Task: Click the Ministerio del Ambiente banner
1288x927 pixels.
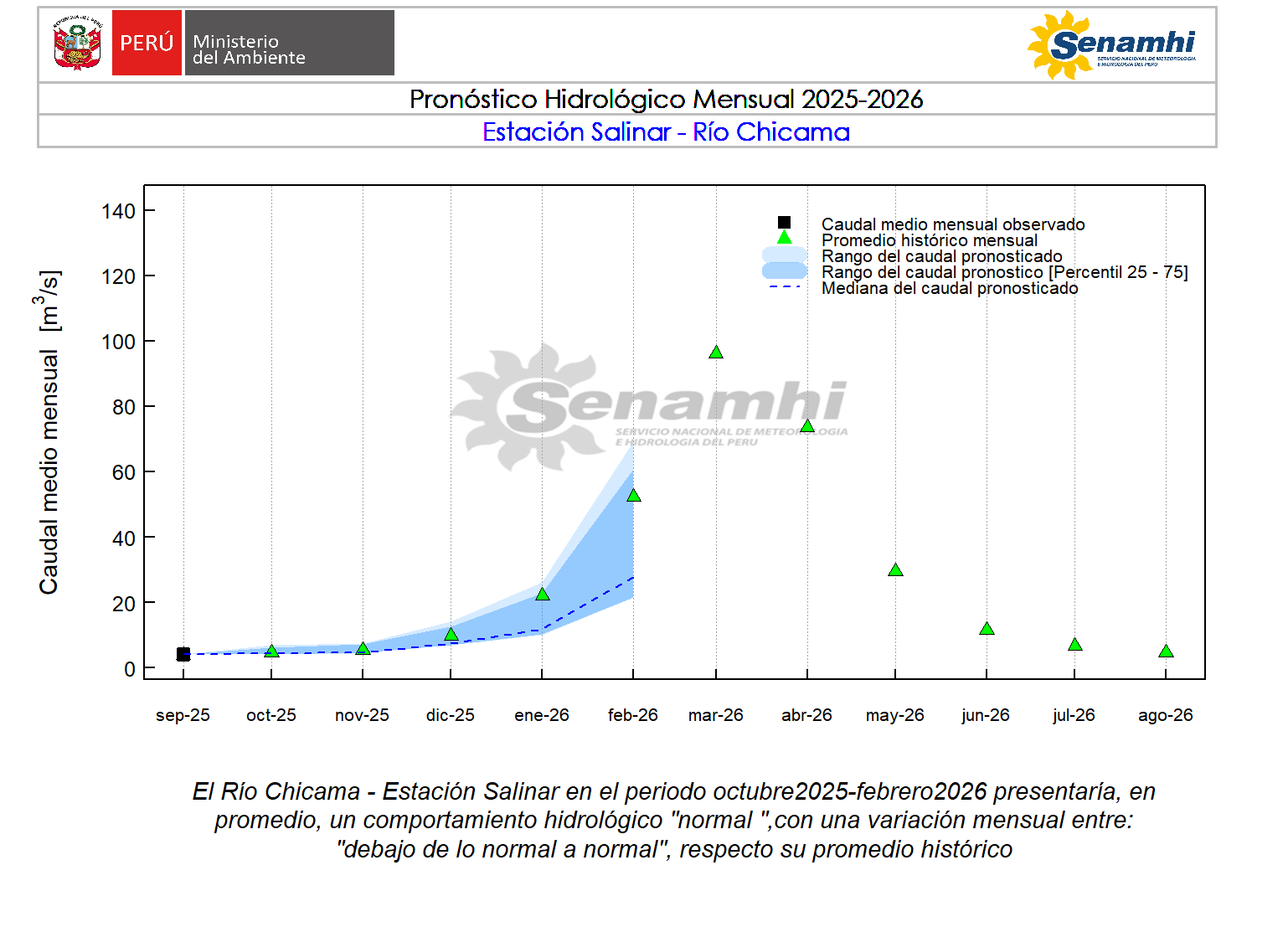Action: [x=289, y=43]
